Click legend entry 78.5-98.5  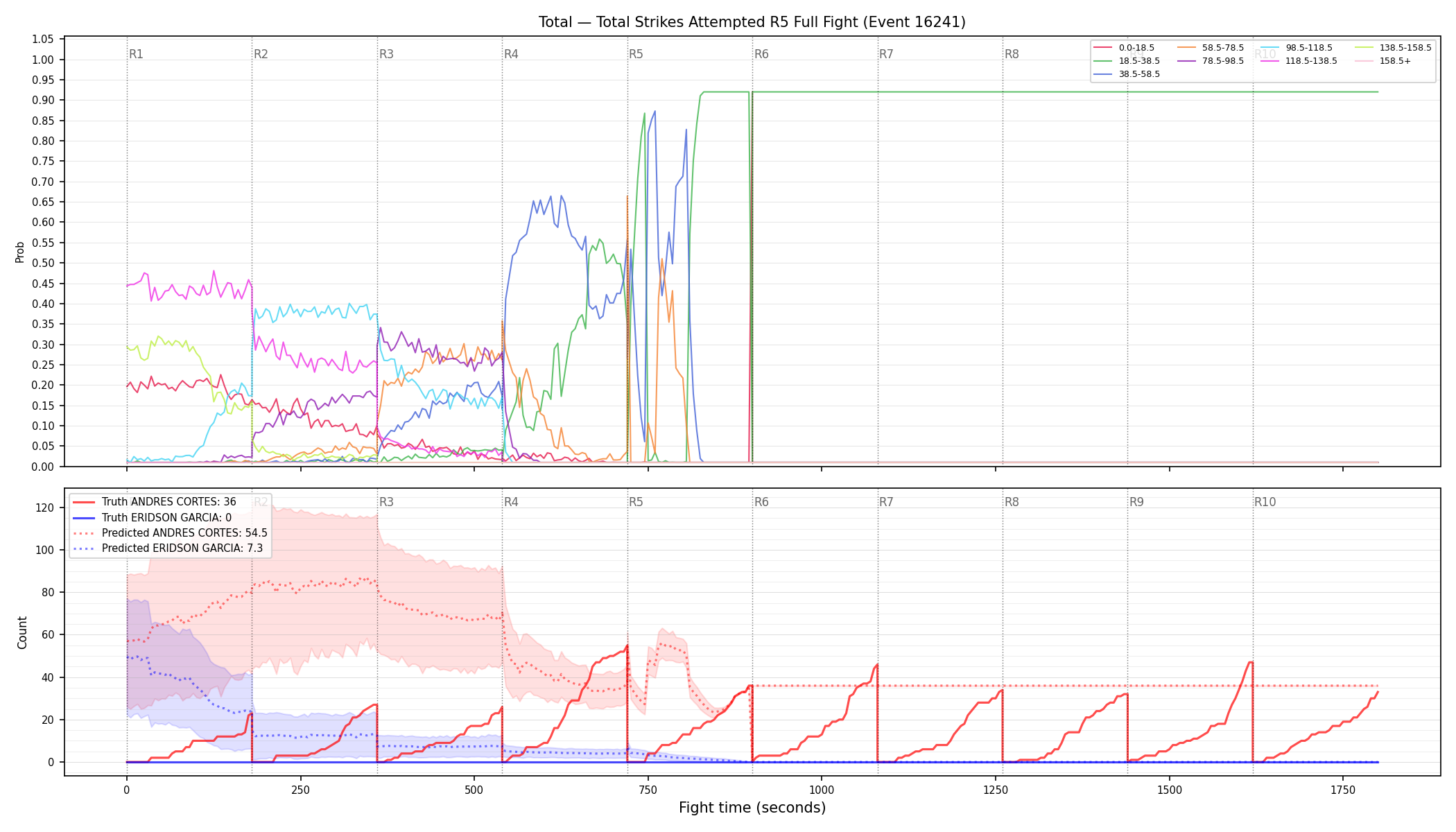(1211, 61)
